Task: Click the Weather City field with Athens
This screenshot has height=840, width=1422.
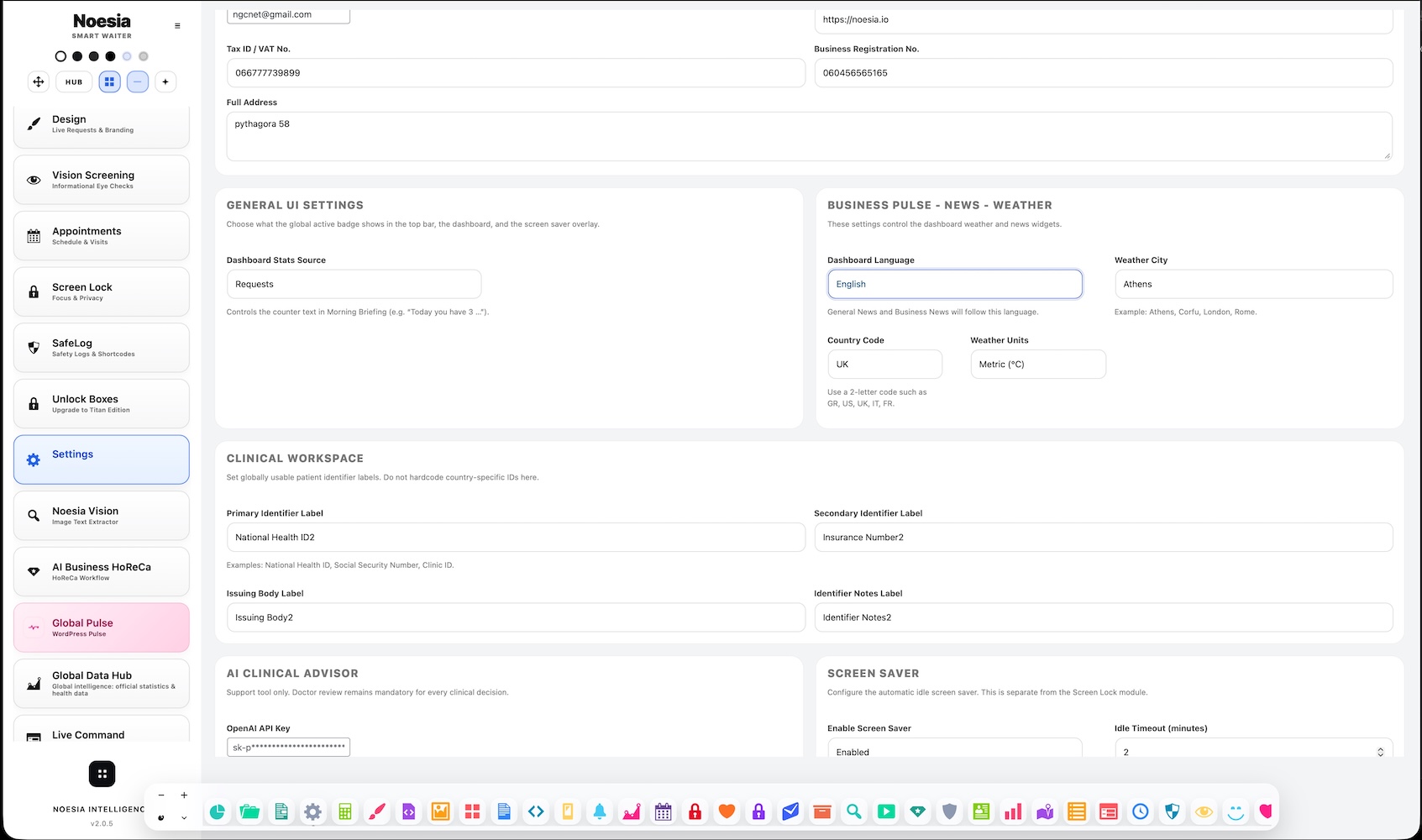Action: tap(1253, 284)
